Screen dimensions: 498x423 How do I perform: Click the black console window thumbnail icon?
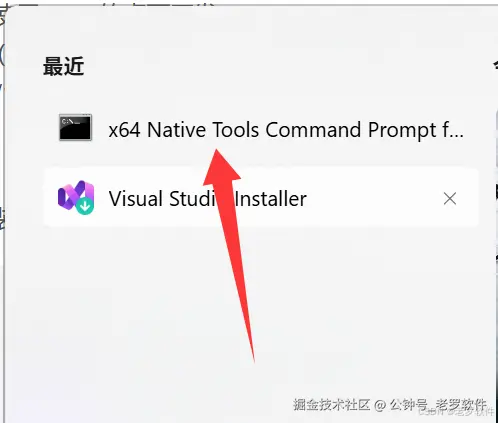[x=75, y=127]
